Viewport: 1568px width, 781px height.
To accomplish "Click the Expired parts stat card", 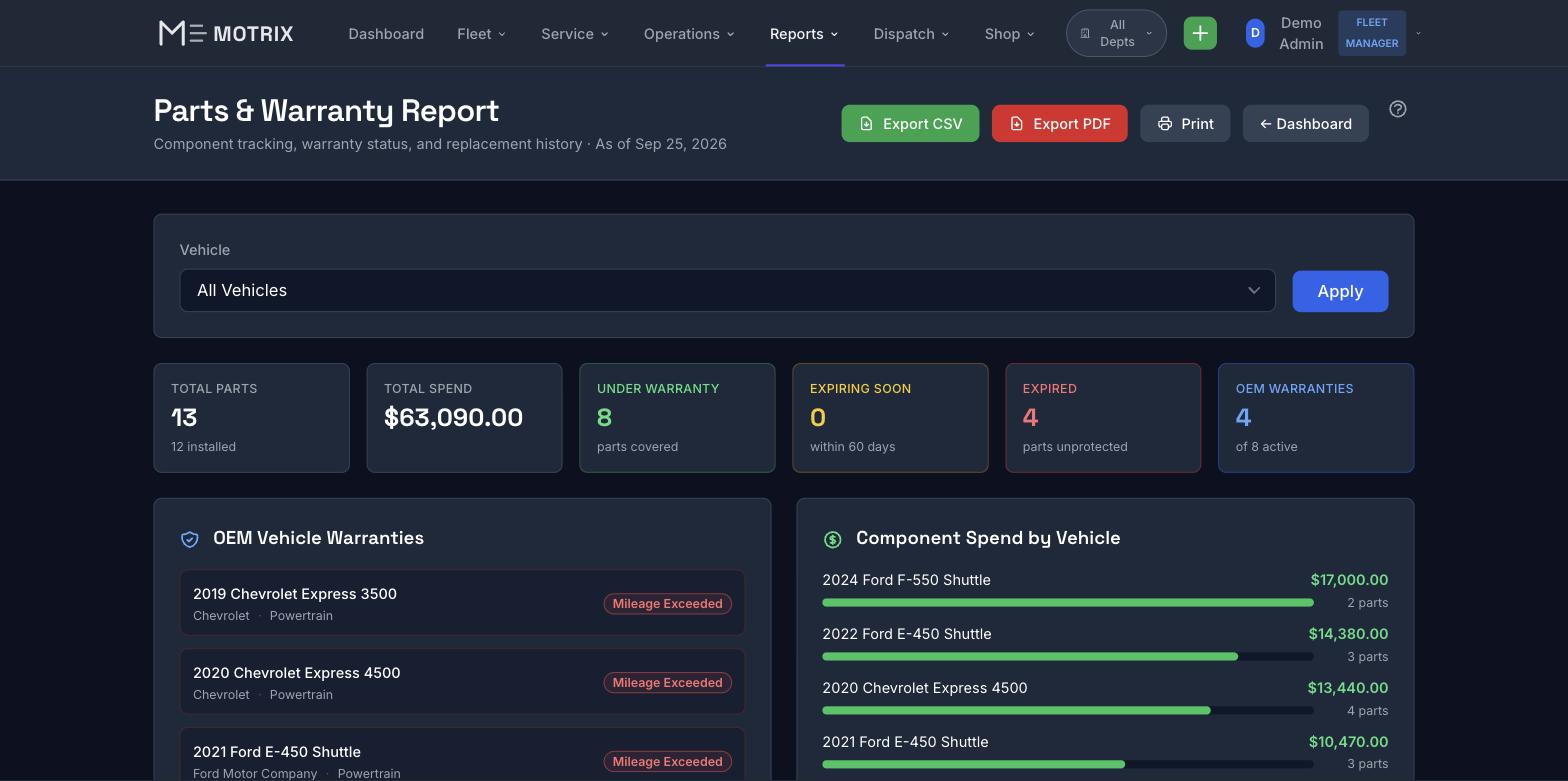I will 1103,418.
